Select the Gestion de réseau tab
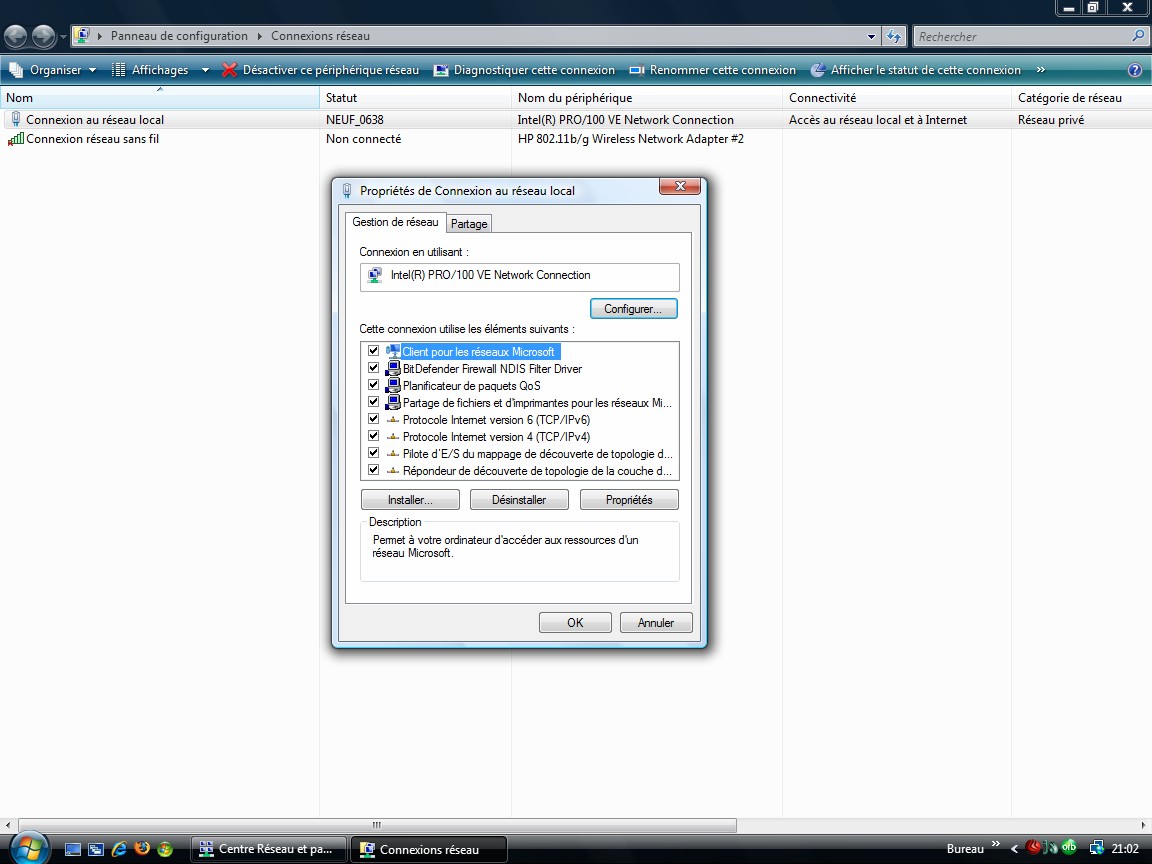Image resolution: width=1152 pixels, height=864 pixels. (x=395, y=222)
